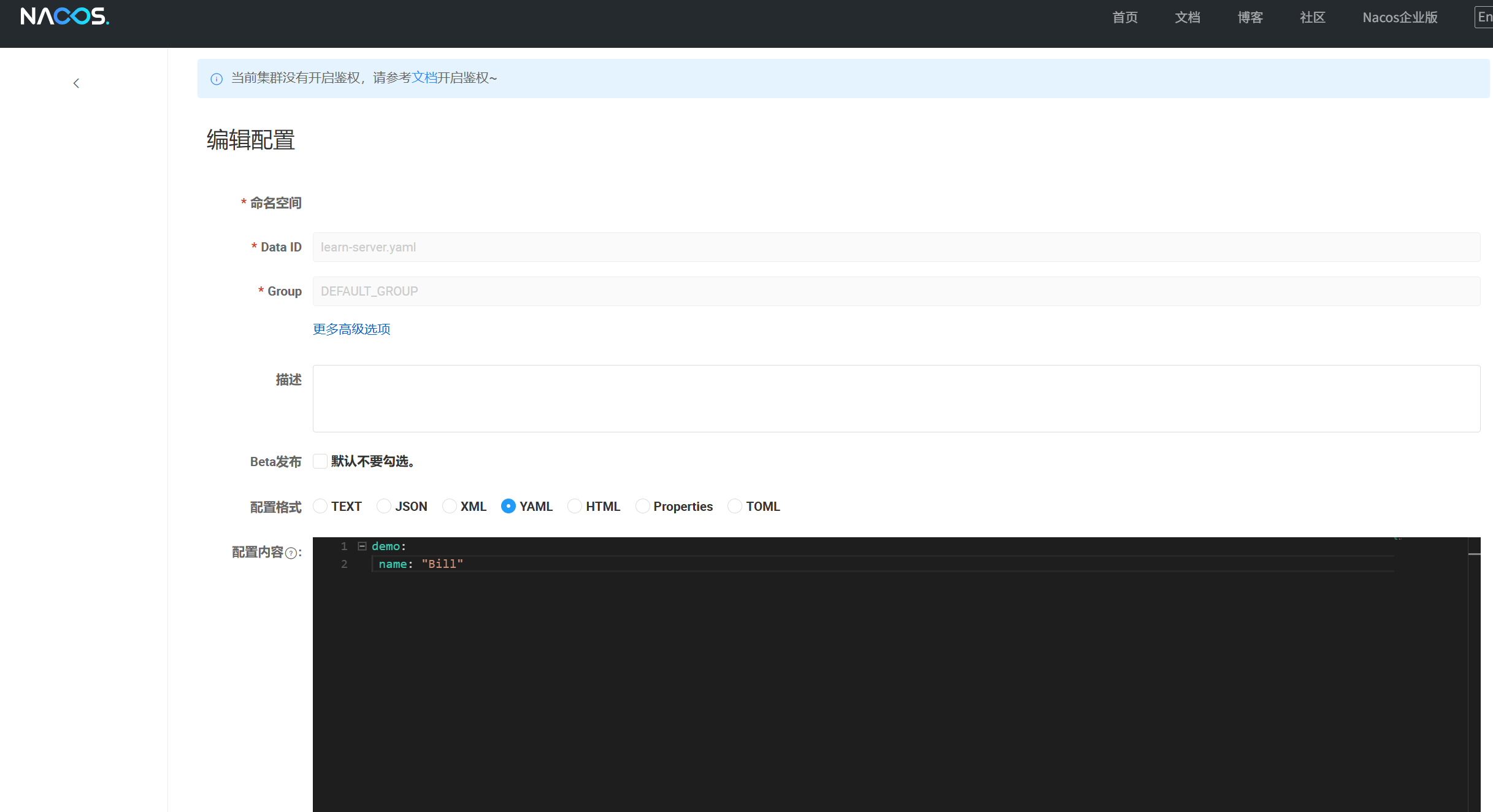Image resolution: width=1493 pixels, height=812 pixels.
Task: Open the 博客 menu item
Action: [1250, 17]
